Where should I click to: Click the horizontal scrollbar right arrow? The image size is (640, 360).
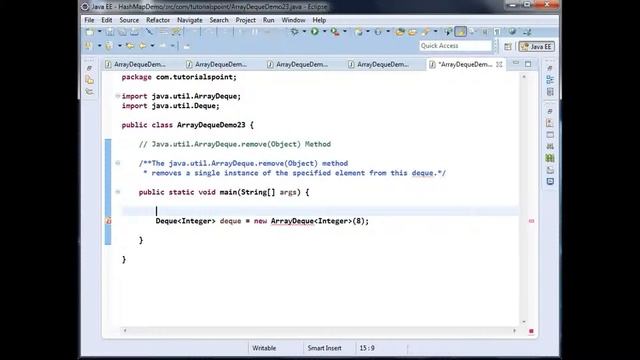pos(514,331)
